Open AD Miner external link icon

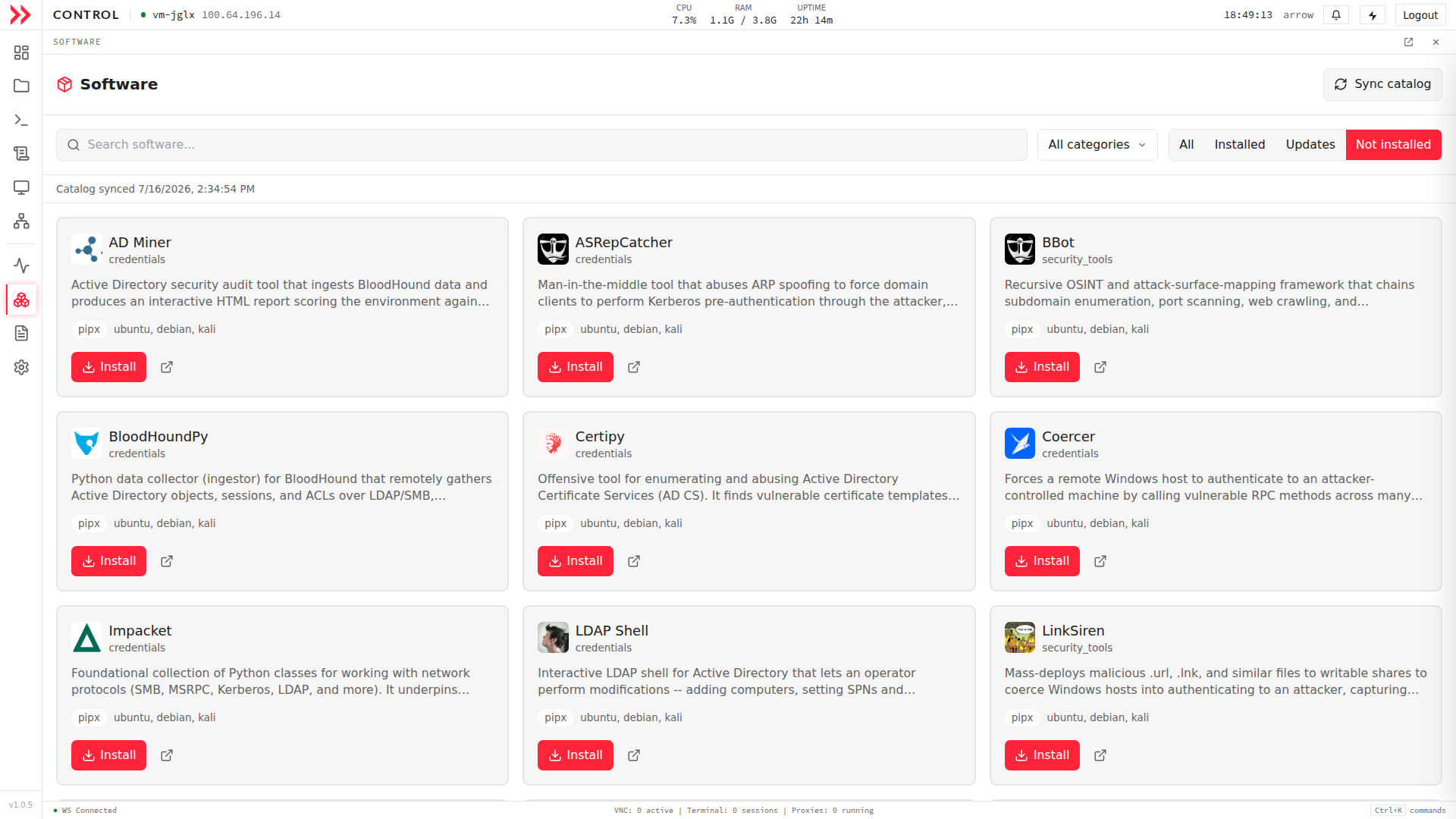(167, 367)
